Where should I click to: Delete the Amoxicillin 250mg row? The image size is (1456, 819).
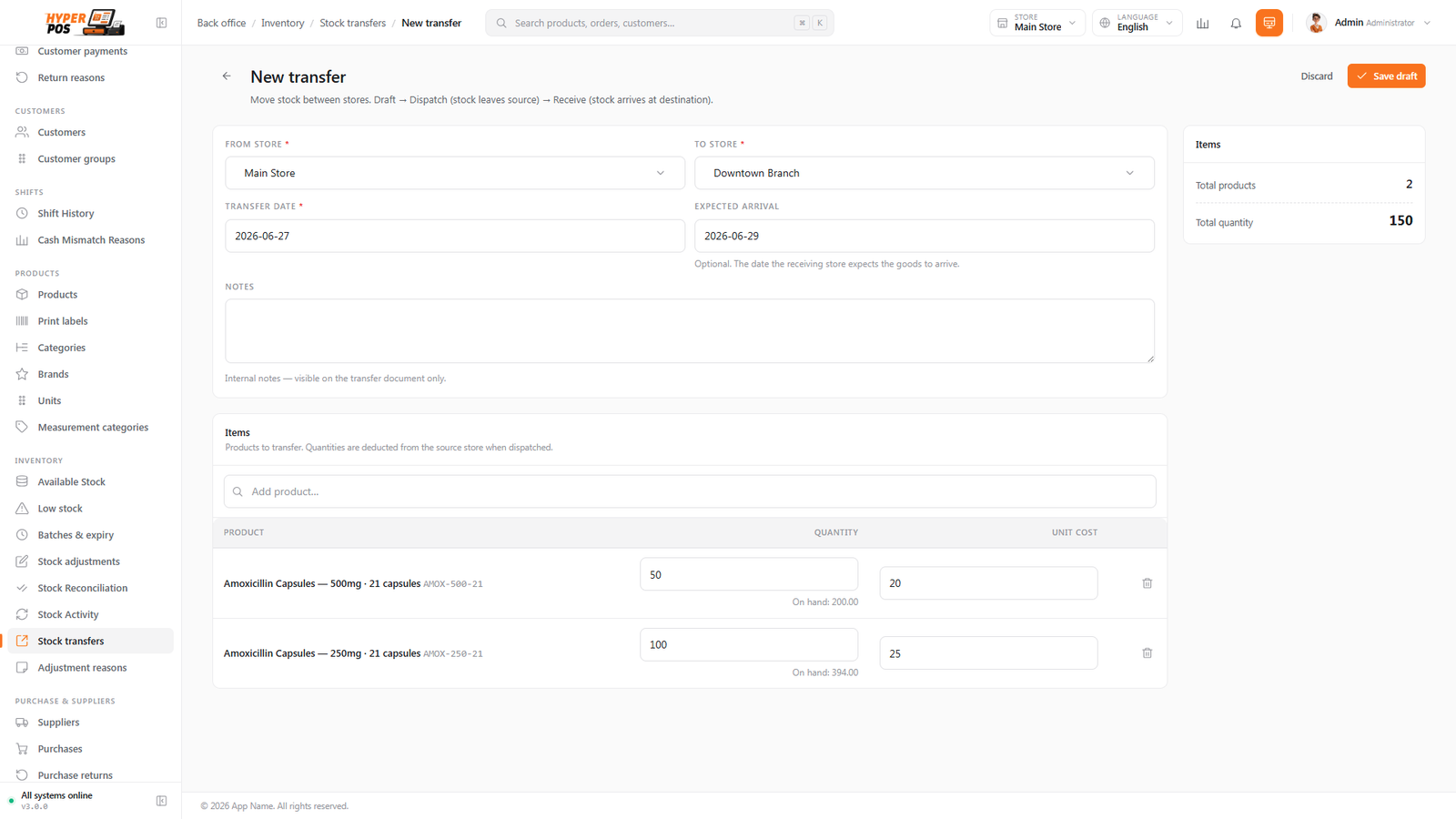[x=1147, y=653]
